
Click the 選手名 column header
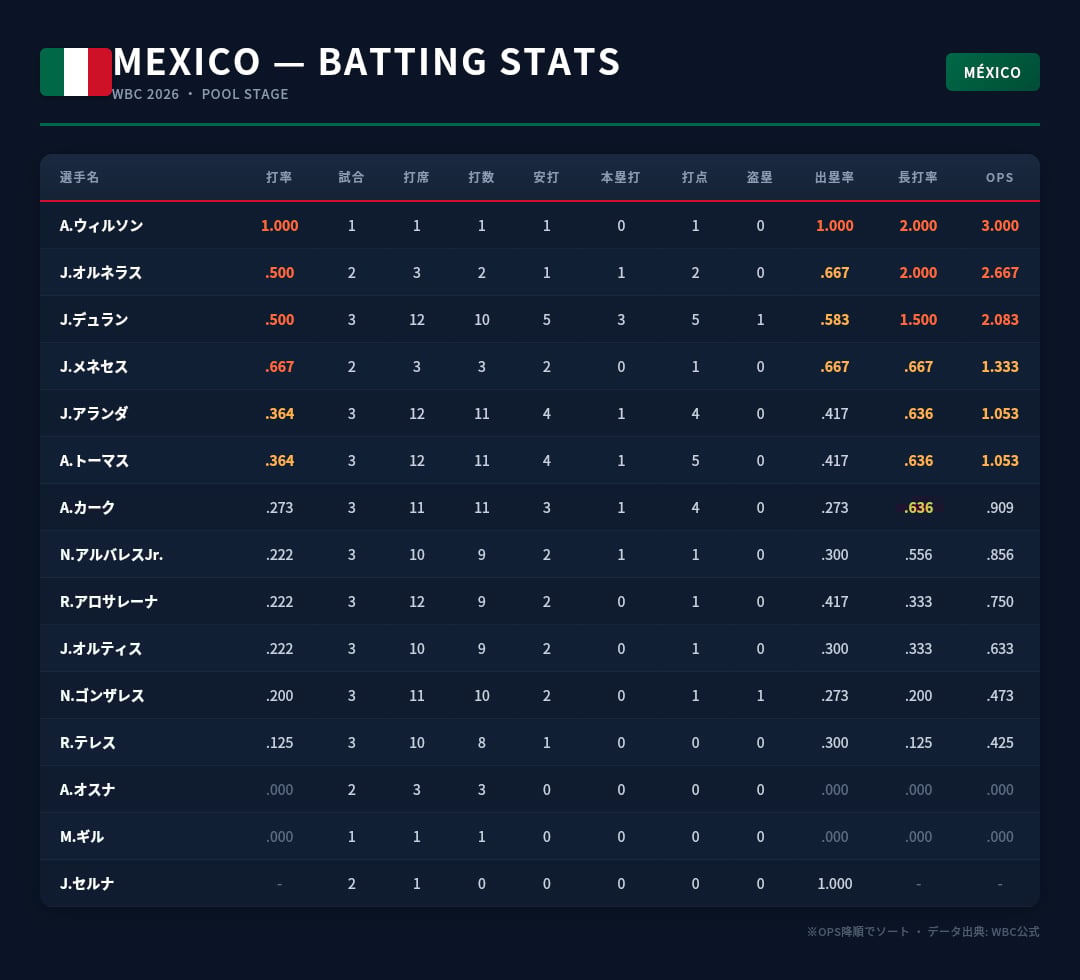(x=80, y=178)
